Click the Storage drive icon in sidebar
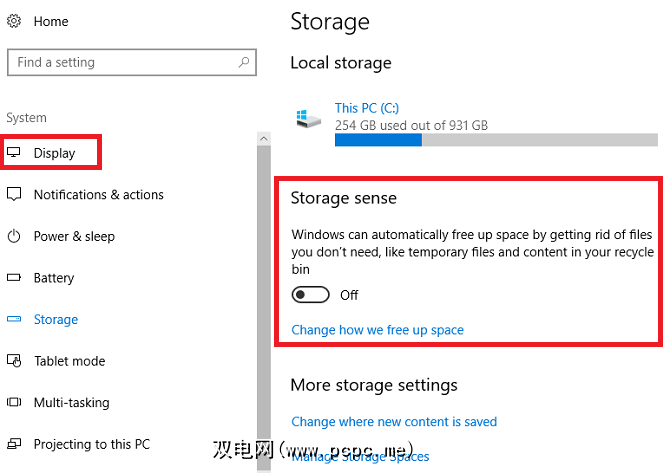Viewport: 670px width, 473px height. coord(14,320)
